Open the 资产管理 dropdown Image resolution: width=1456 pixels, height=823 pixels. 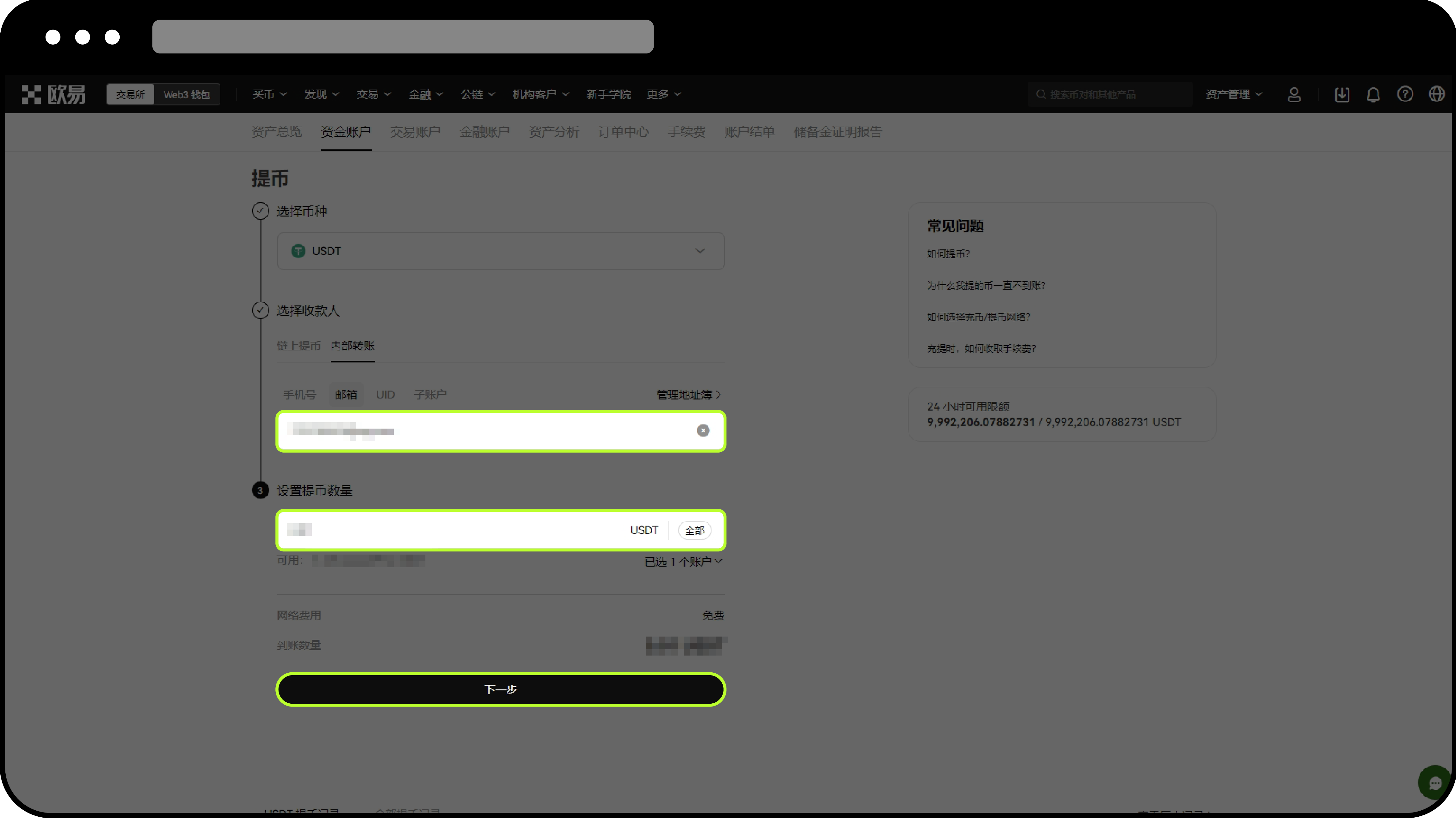pyautogui.click(x=1233, y=94)
